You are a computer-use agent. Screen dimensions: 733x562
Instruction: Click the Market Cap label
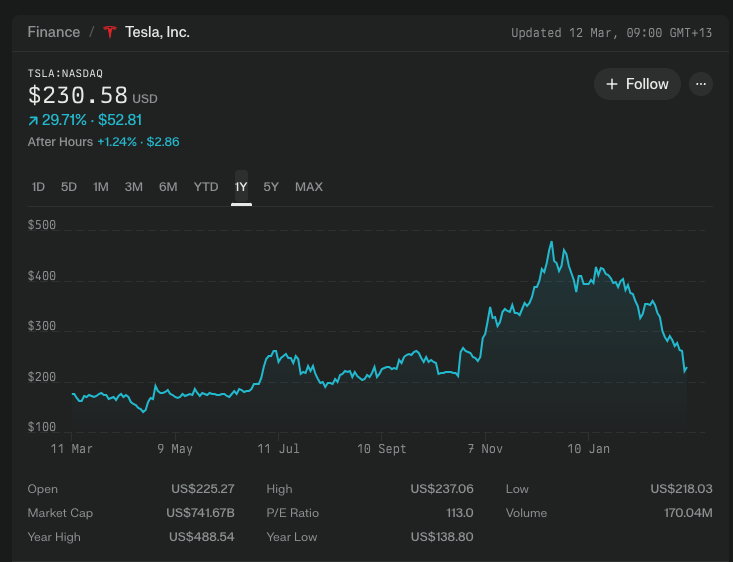60,513
